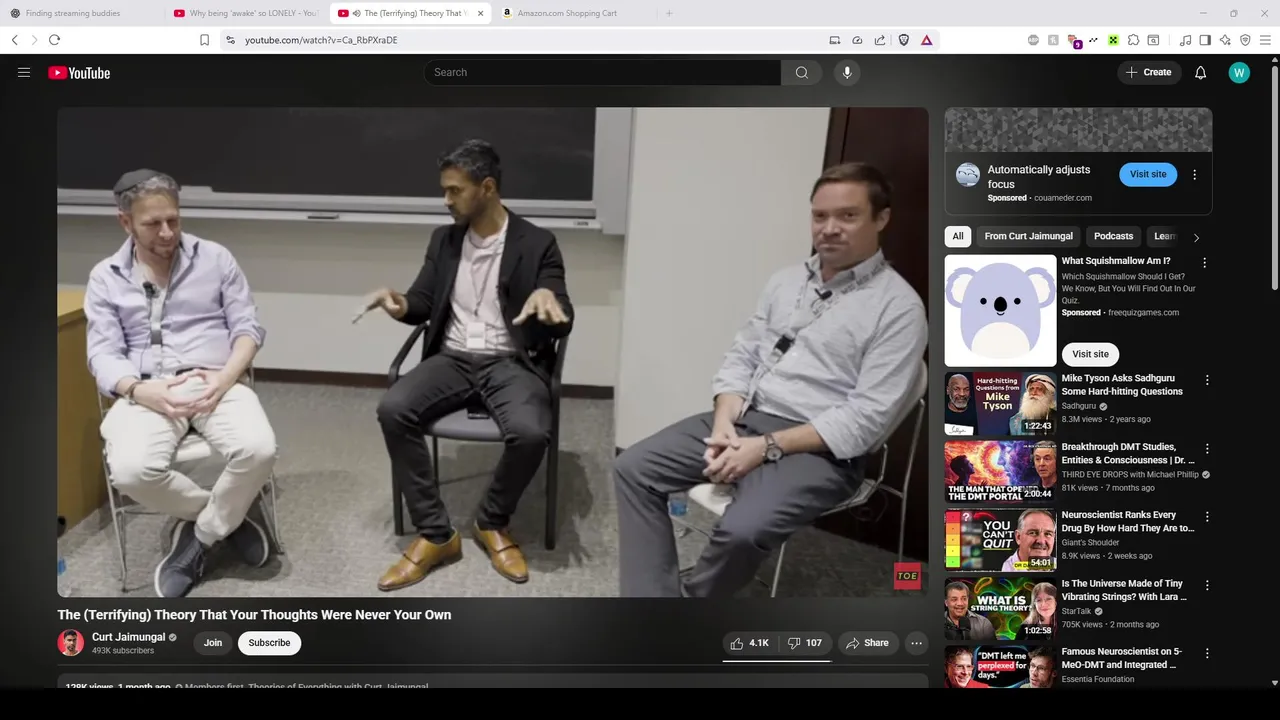Screen dimensions: 1280x720
Task: Open options for Breakthrough DMT Studies video
Action: tap(1207, 449)
